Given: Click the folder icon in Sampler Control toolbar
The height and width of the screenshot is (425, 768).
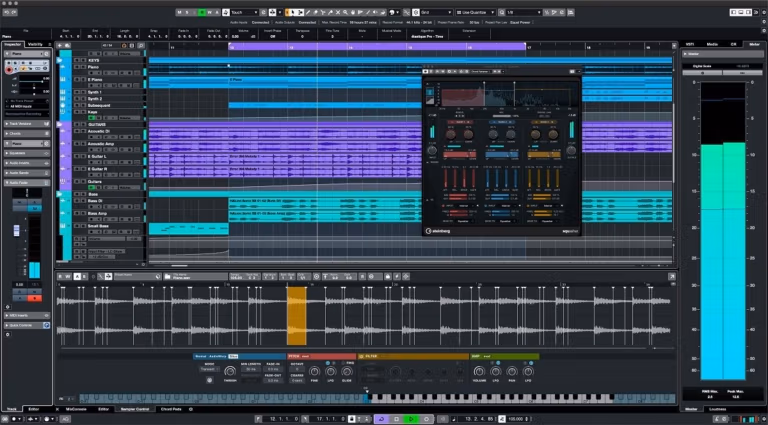Looking at the screenshot, I should tap(168, 277).
